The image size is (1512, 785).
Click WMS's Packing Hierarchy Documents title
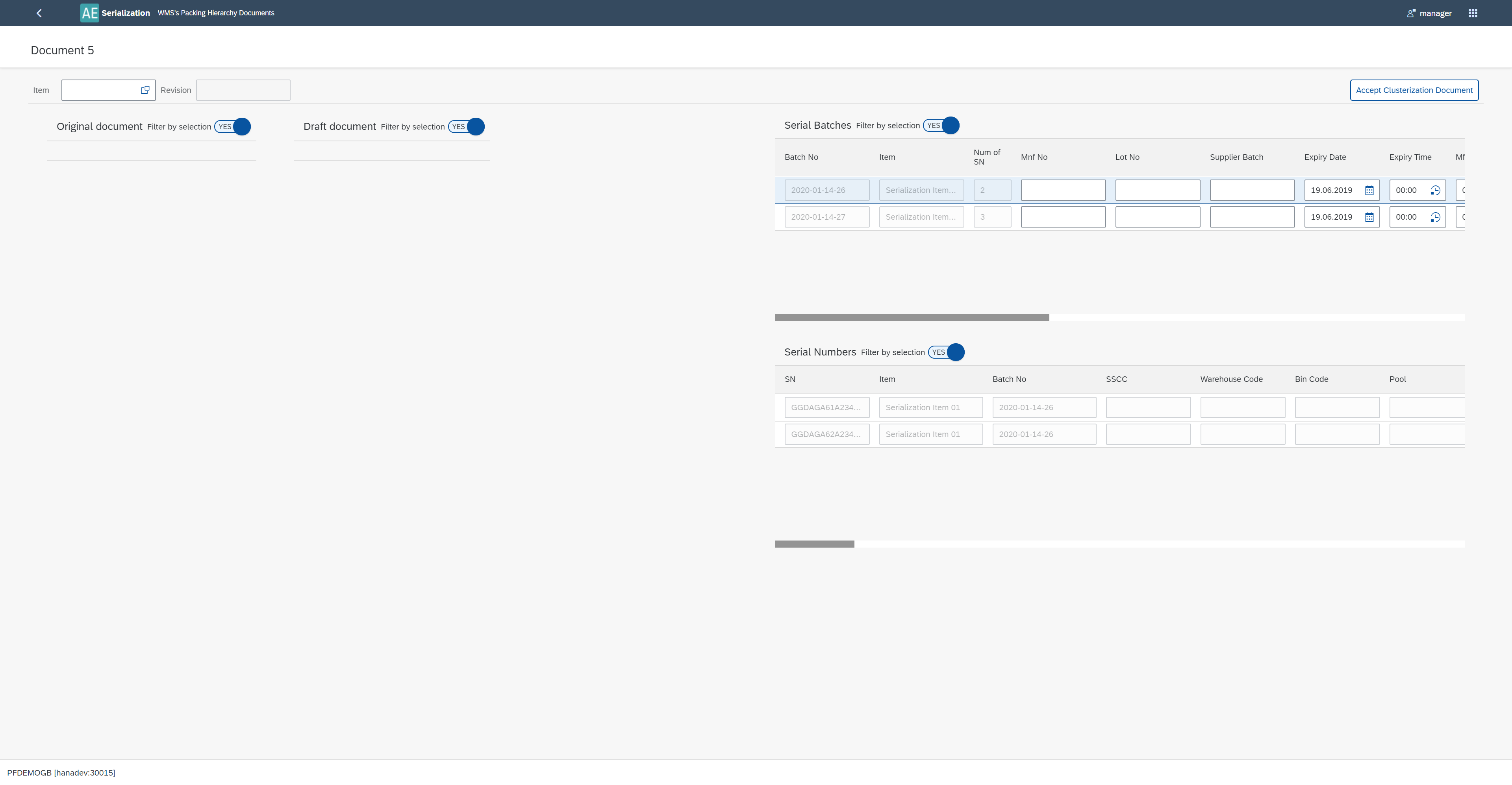215,13
